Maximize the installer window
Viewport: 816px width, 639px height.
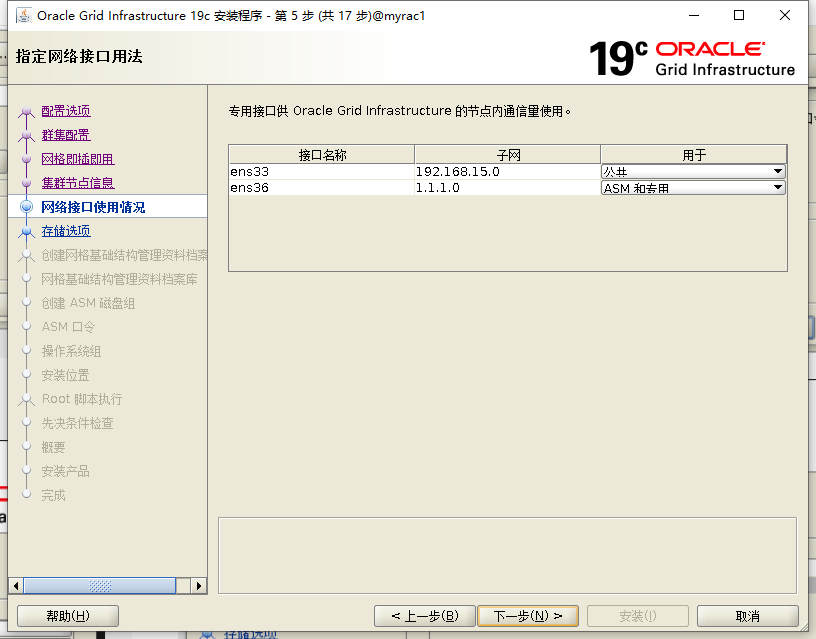(x=738, y=16)
